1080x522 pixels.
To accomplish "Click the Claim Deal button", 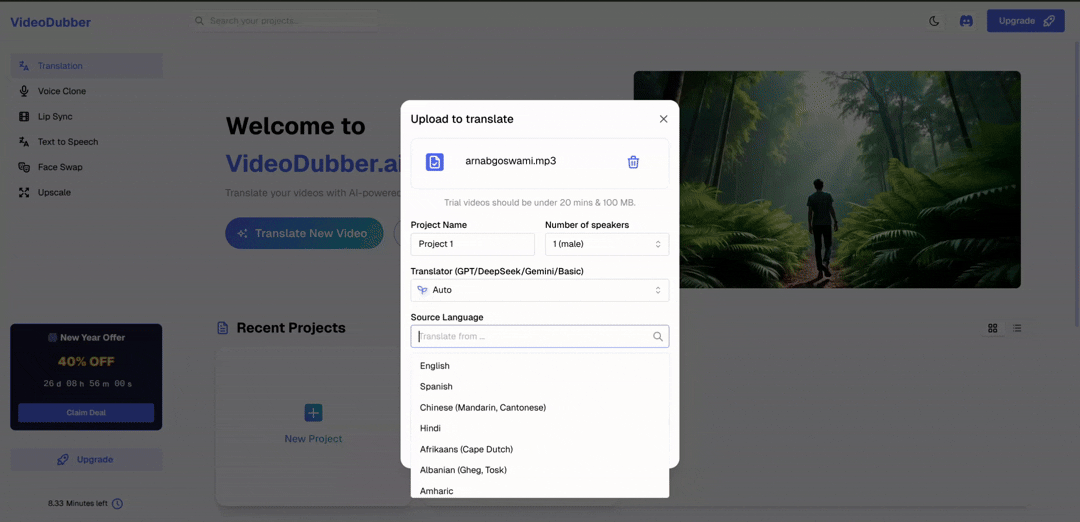I will pyautogui.click(x=86, y=413).
